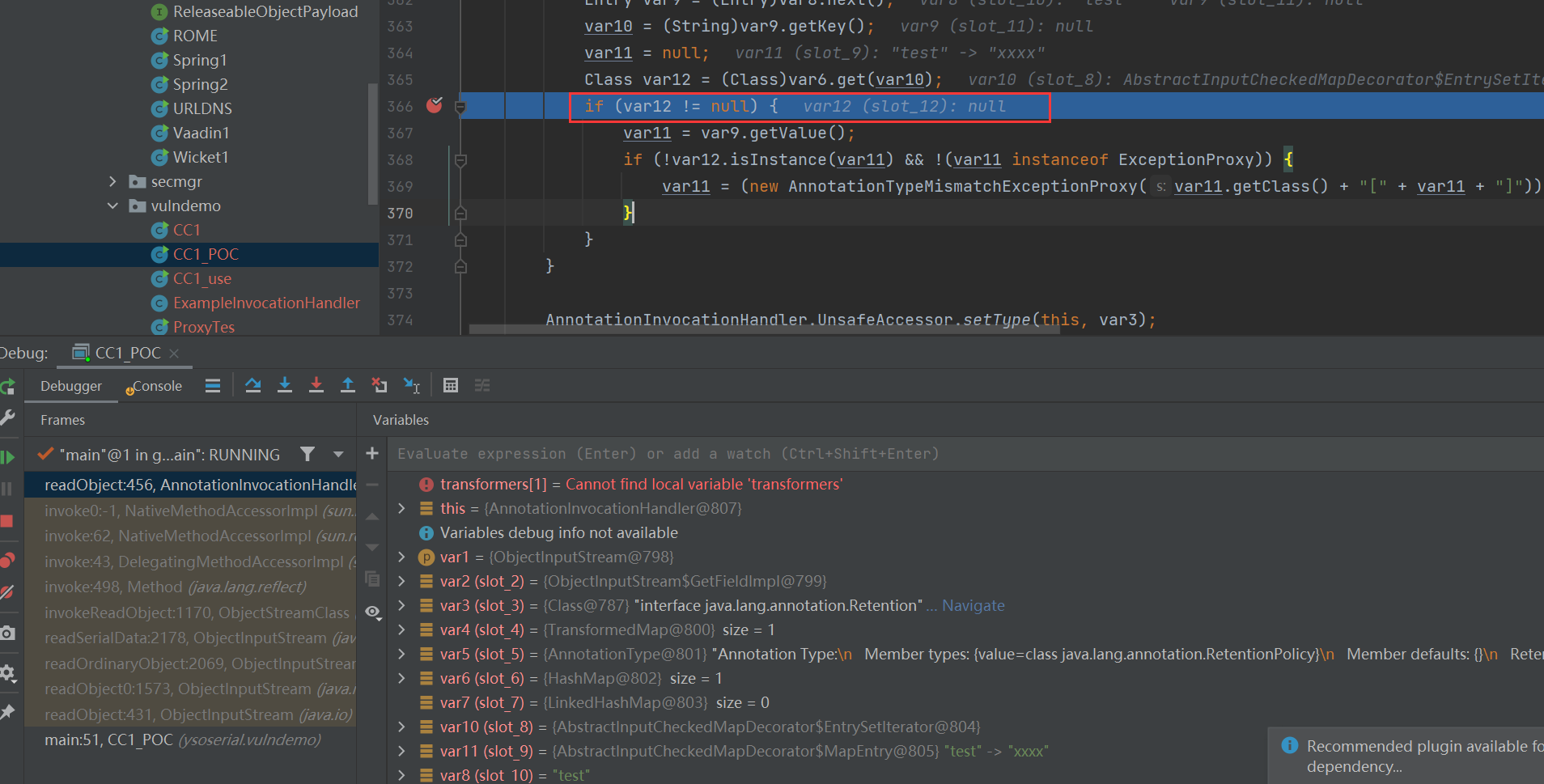
Task: Click the thread filter funnel icon
Action: tap(308, 454)
